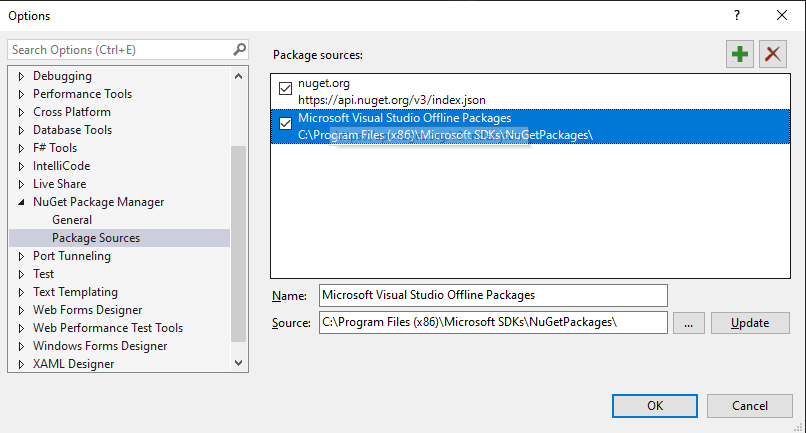Select the F# Tools category

coord(55,148)
